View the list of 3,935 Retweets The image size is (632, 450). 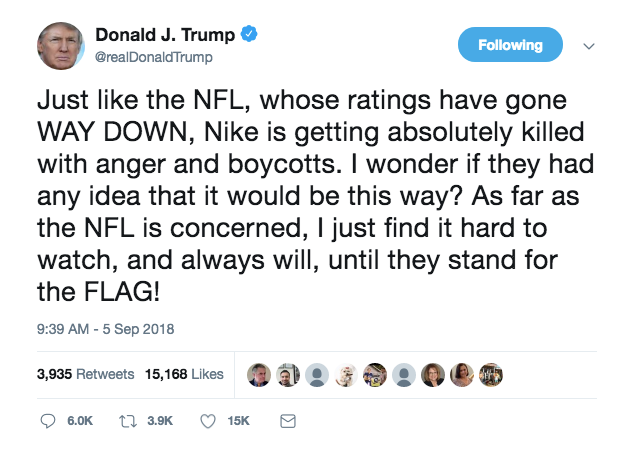click(x=85, y=374)
